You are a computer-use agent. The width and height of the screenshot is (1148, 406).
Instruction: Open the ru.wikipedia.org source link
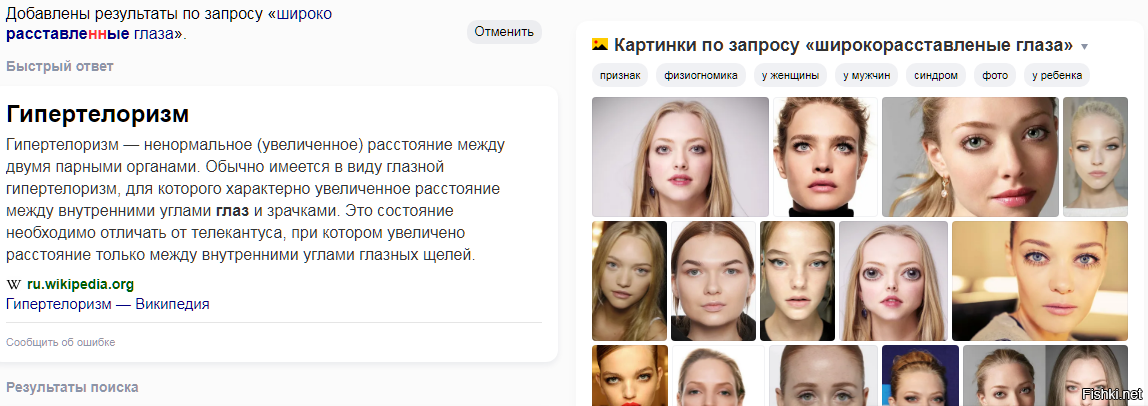81,285
